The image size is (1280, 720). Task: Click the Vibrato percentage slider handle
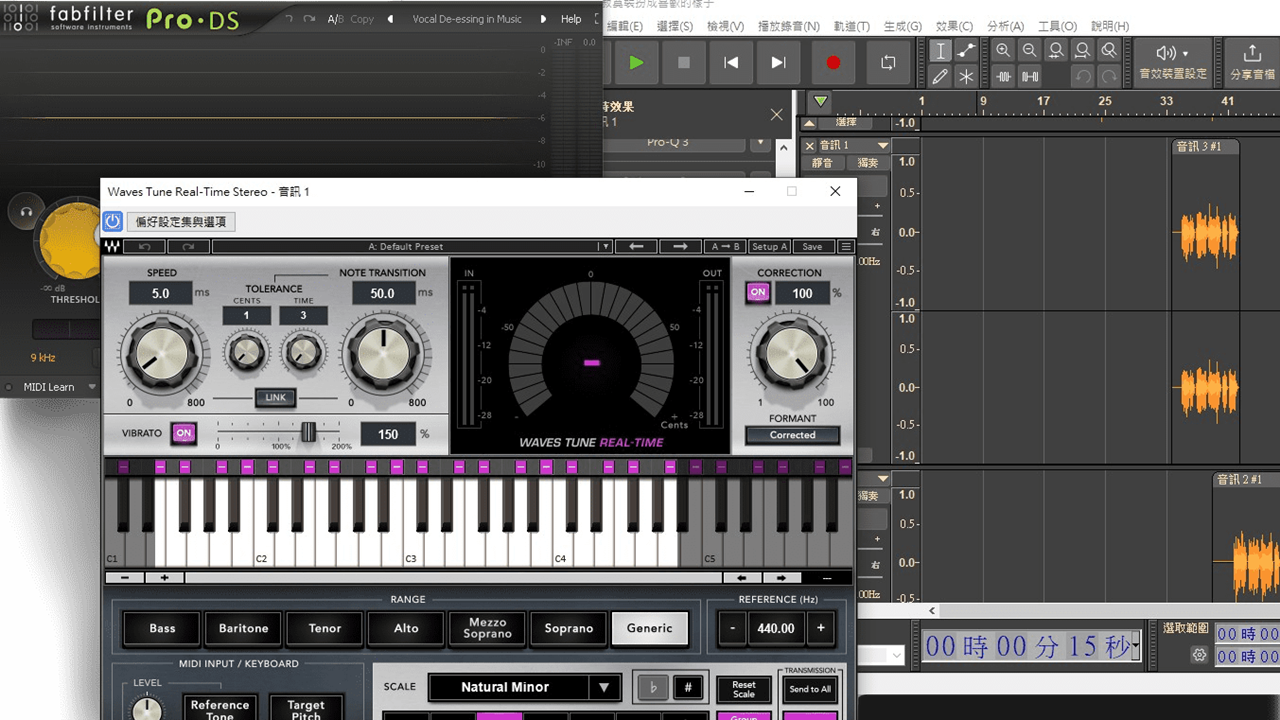(x=308, y=431)
